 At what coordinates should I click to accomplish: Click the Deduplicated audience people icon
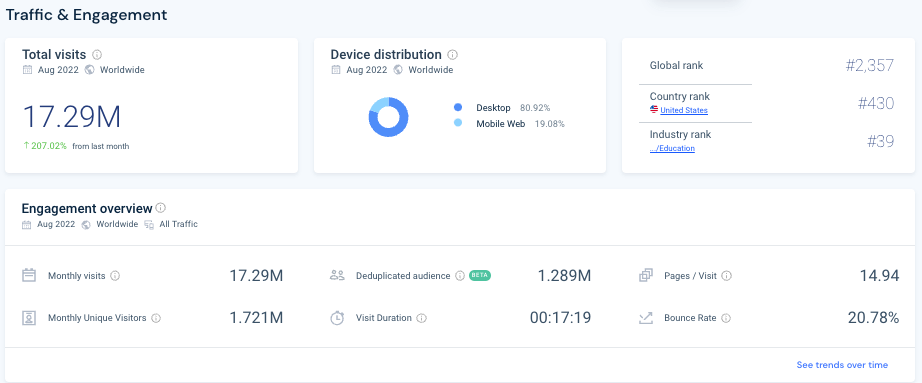337,275
